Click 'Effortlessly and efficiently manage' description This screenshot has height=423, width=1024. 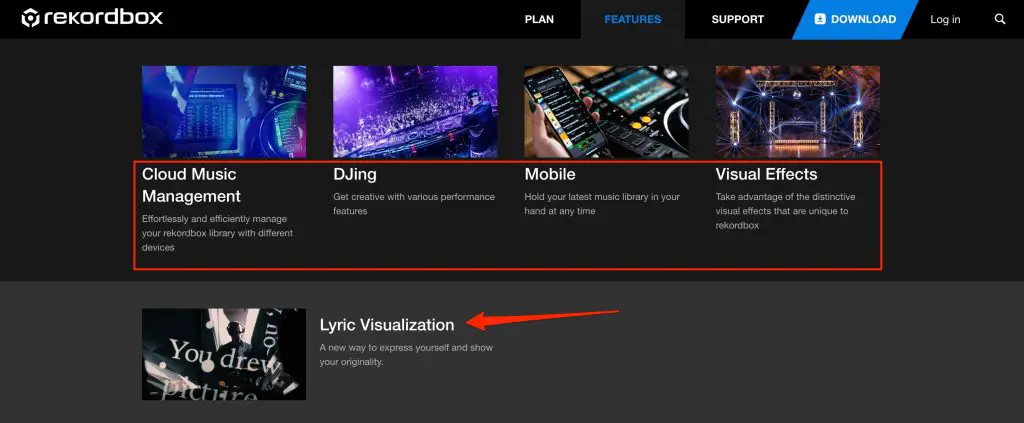[217, 233]
